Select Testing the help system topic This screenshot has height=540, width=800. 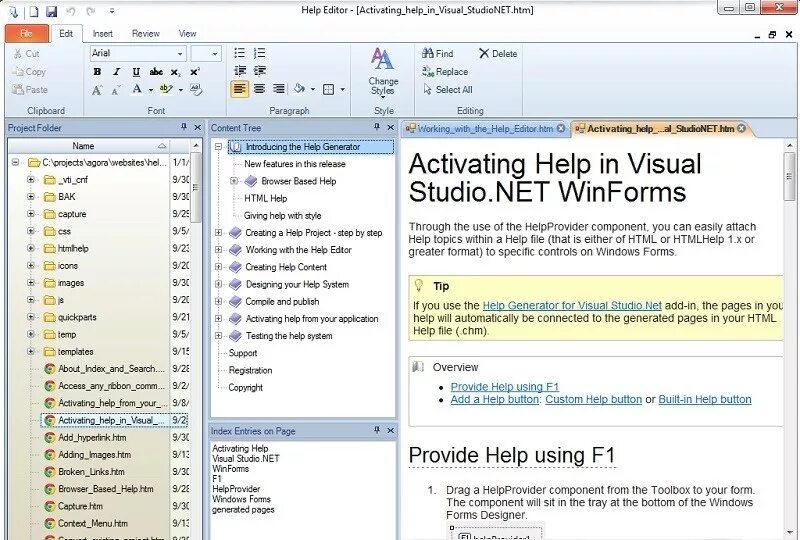point(289,336)
